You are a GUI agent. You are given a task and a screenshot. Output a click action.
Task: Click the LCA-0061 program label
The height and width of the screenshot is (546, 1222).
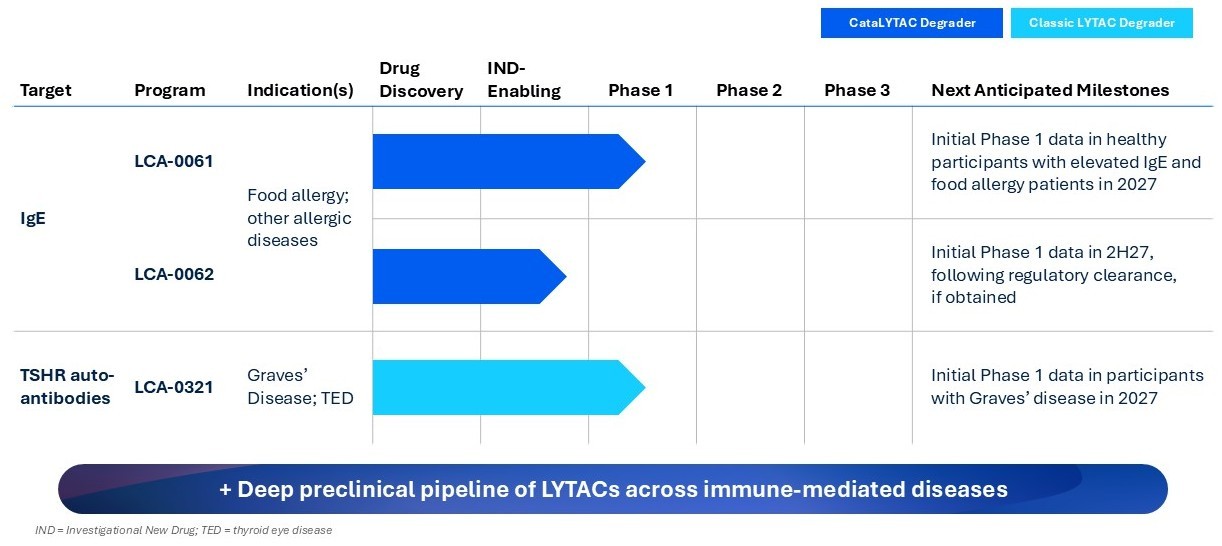(x=174, y=161)
